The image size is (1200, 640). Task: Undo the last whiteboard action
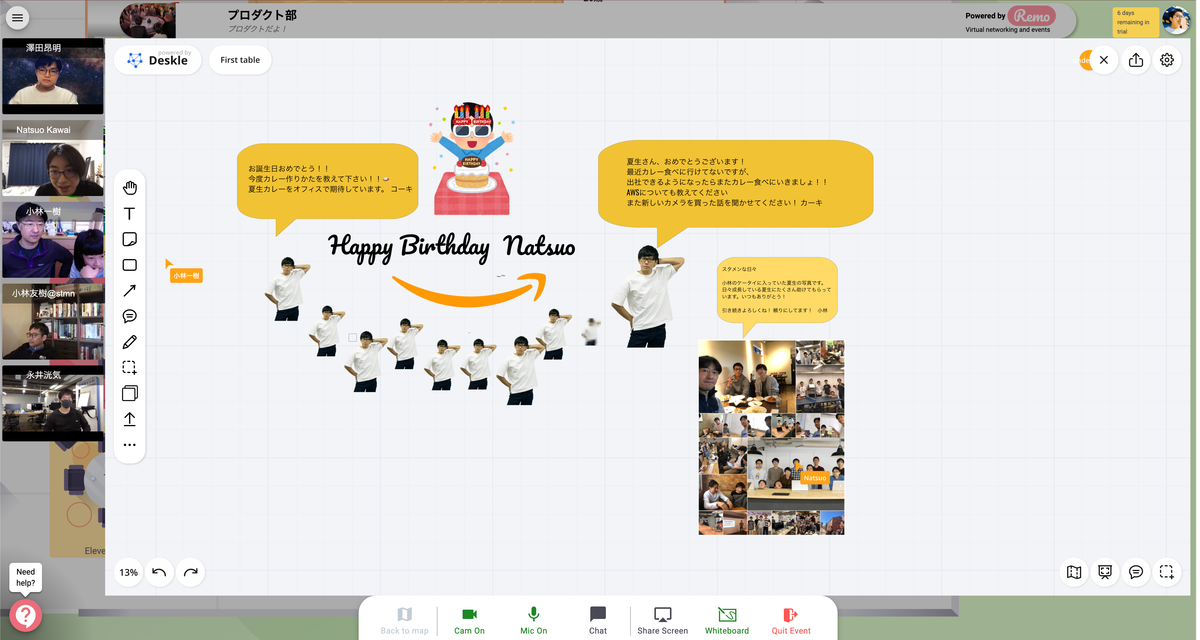pos(159,573)
